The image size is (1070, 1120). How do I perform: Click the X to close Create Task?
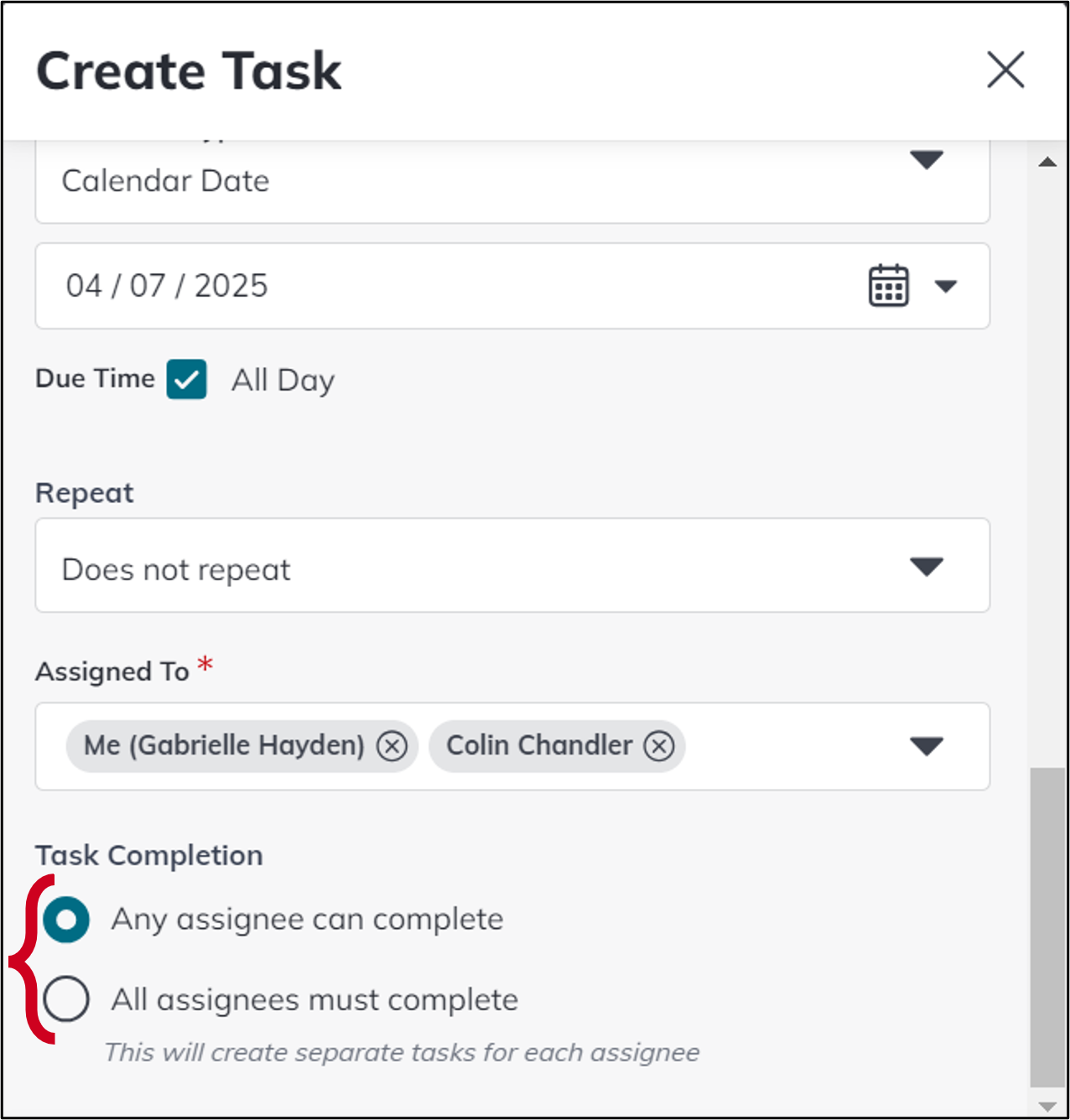coord(1005,70)
